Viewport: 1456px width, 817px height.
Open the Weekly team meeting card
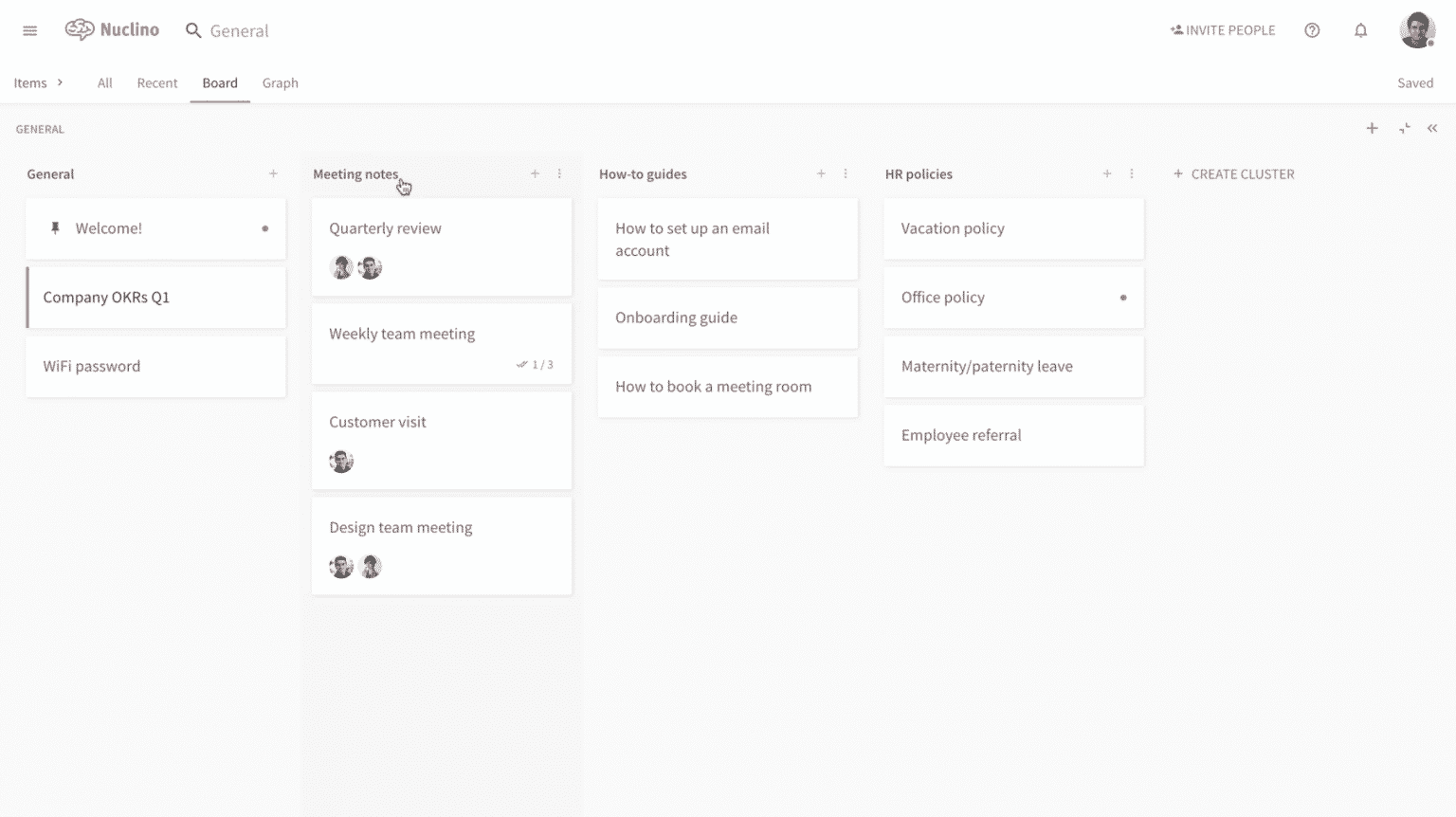[x=442, y=343]
